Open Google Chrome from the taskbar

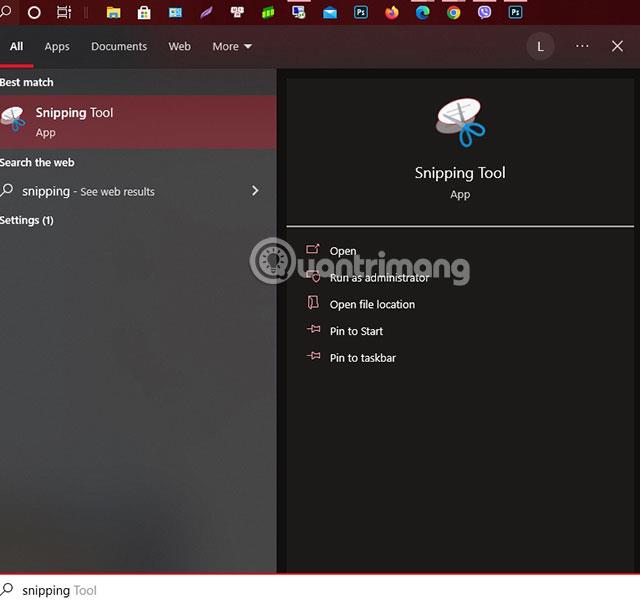(x=453, y=13)
